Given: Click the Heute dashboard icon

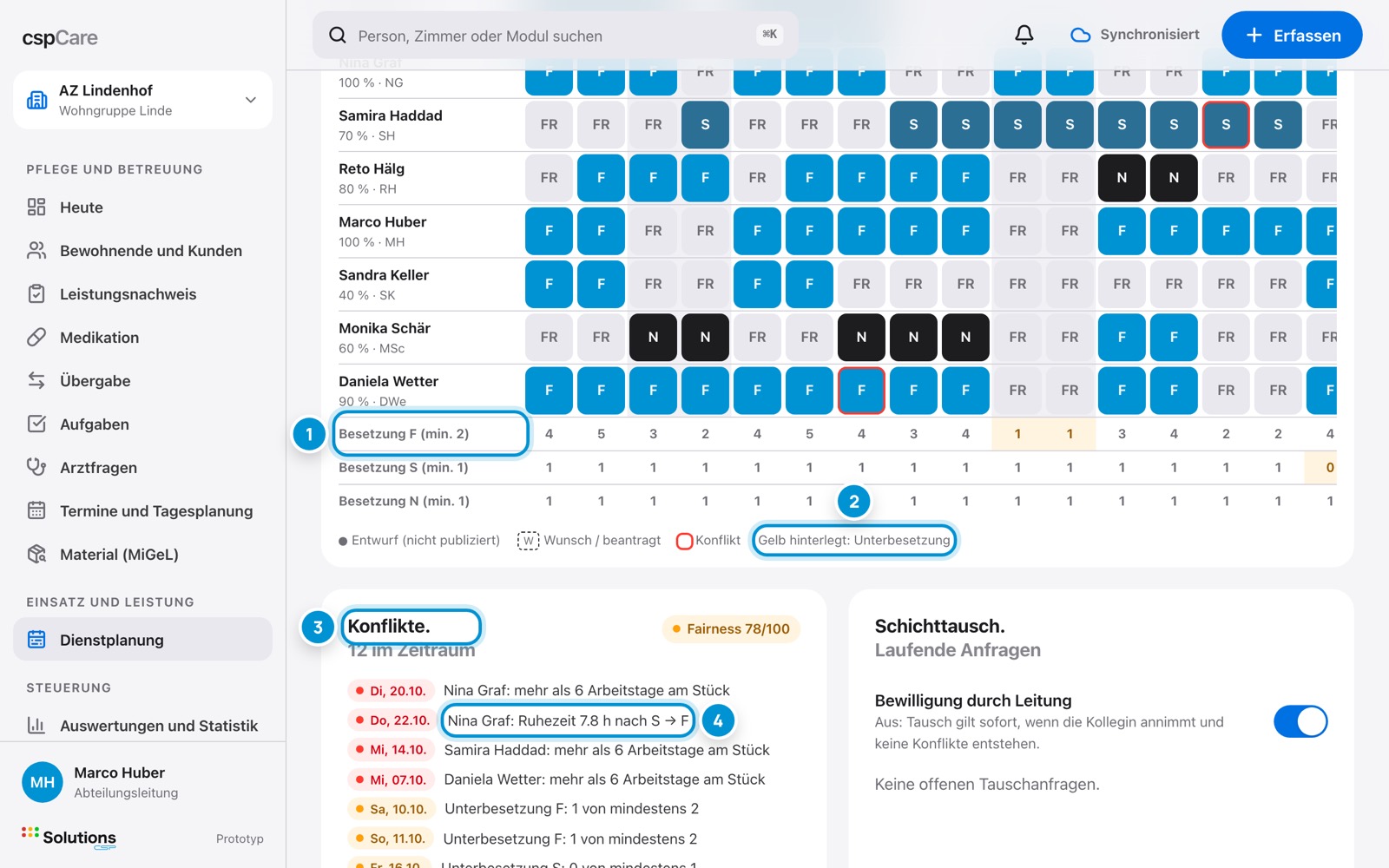Looking at the screenshot, I should [36, 207].
